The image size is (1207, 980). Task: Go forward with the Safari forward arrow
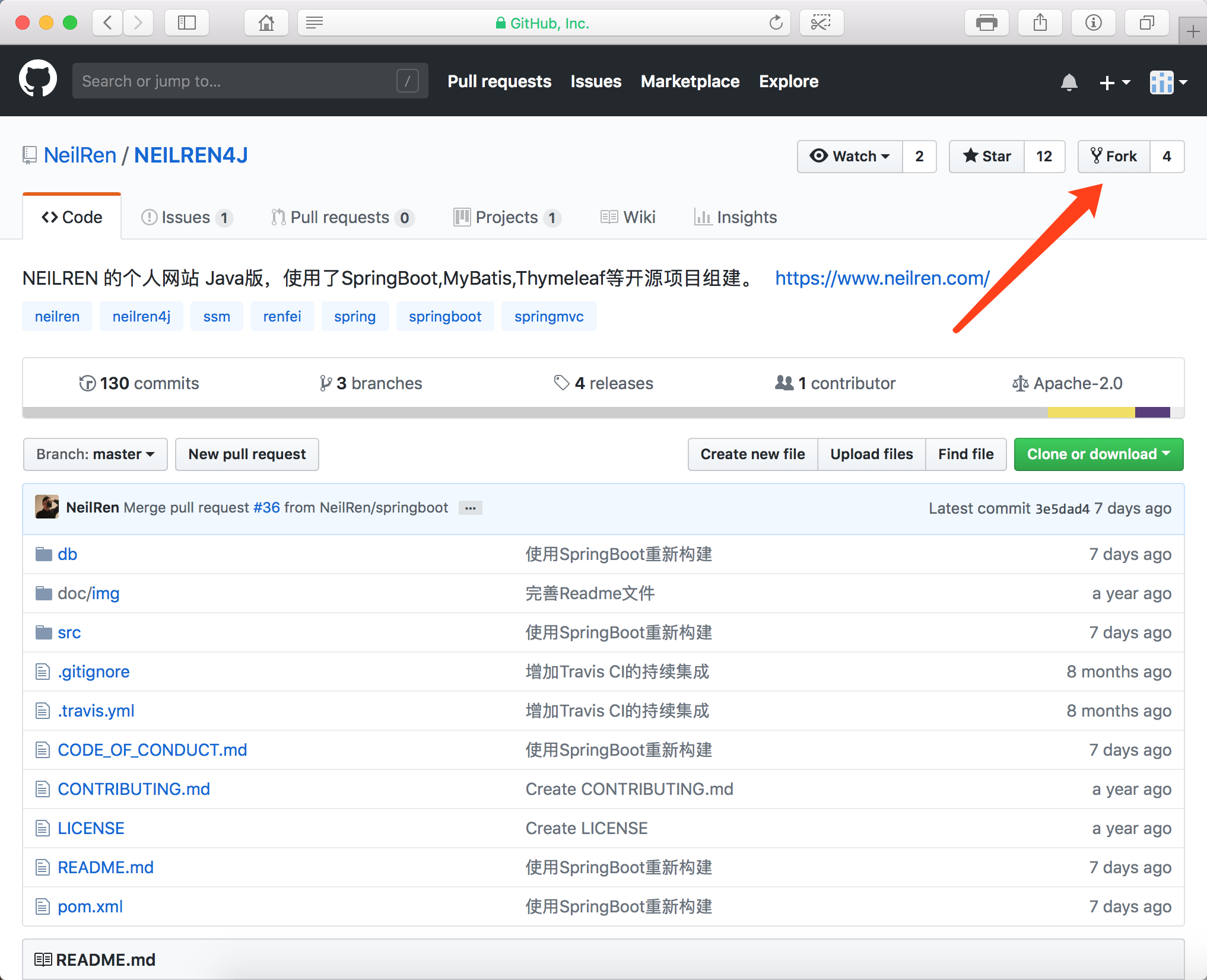coord(138,23)
